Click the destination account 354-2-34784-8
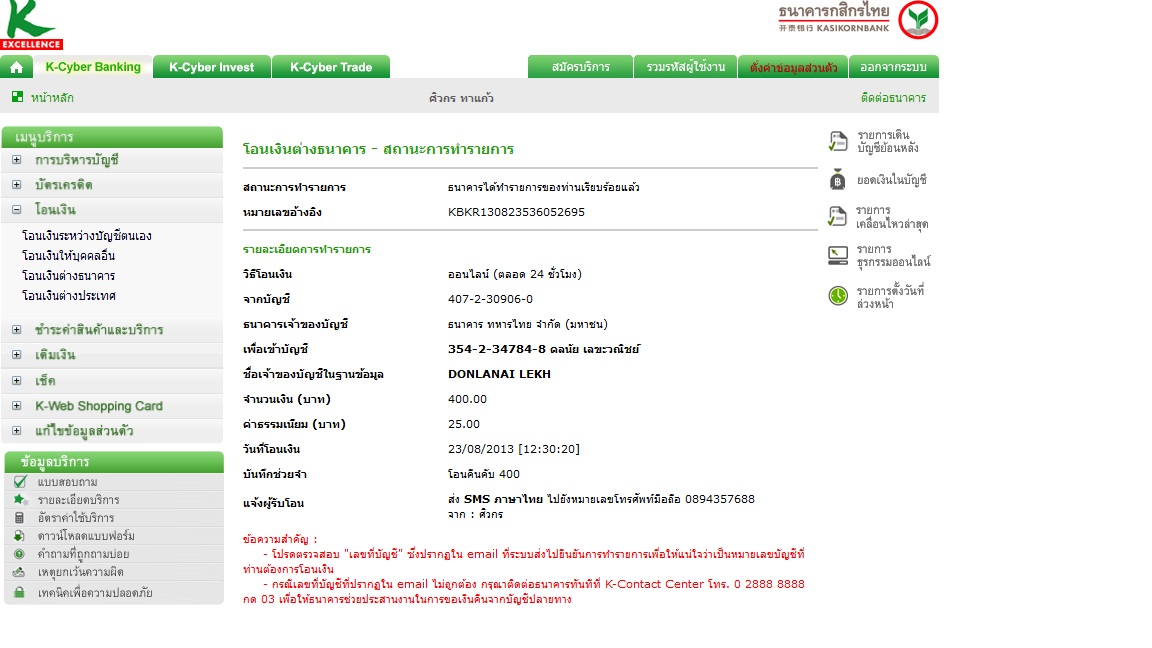 (x=497, y=349)
